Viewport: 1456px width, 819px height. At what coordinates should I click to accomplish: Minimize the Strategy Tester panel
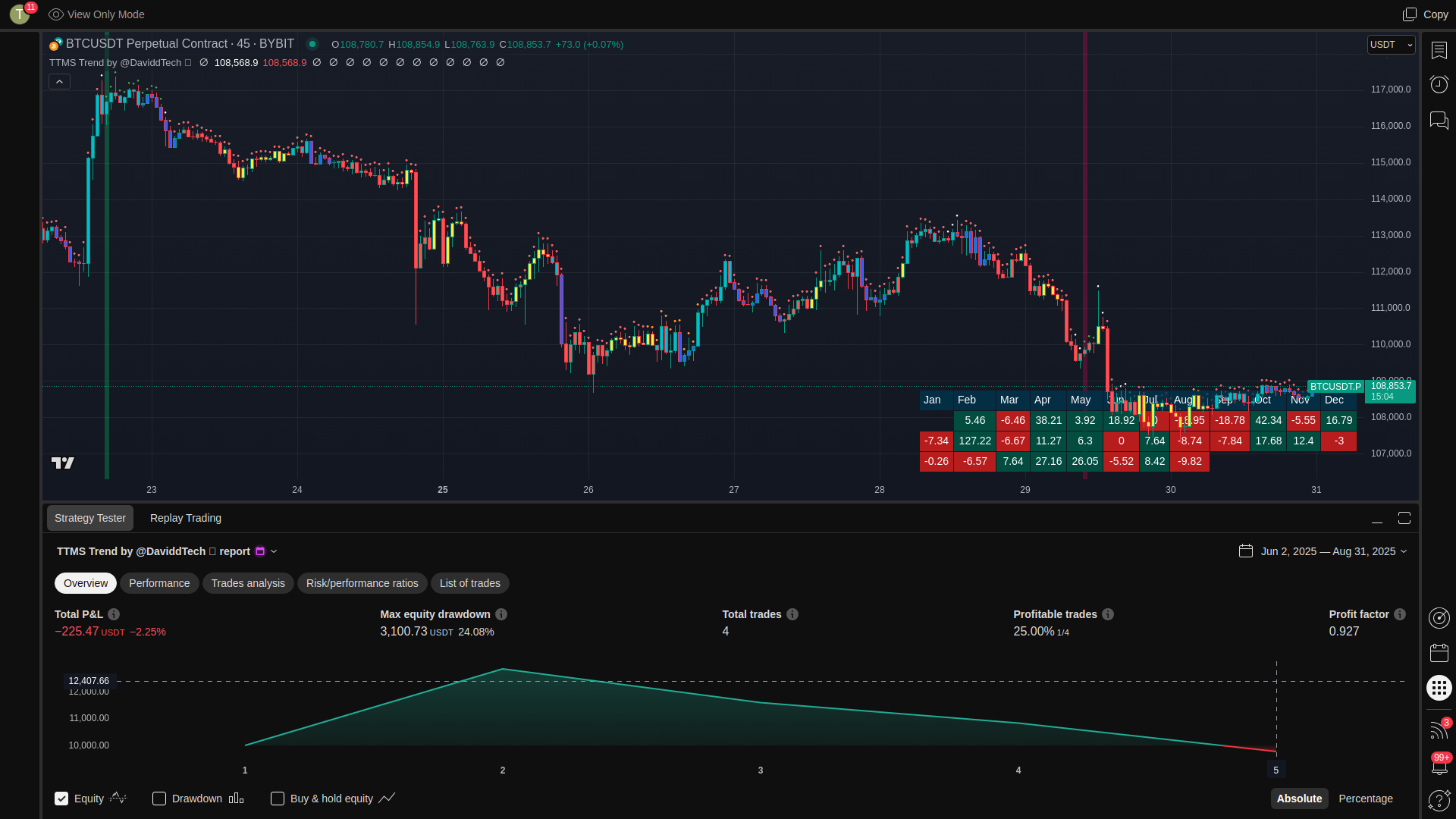(1377, 519)
